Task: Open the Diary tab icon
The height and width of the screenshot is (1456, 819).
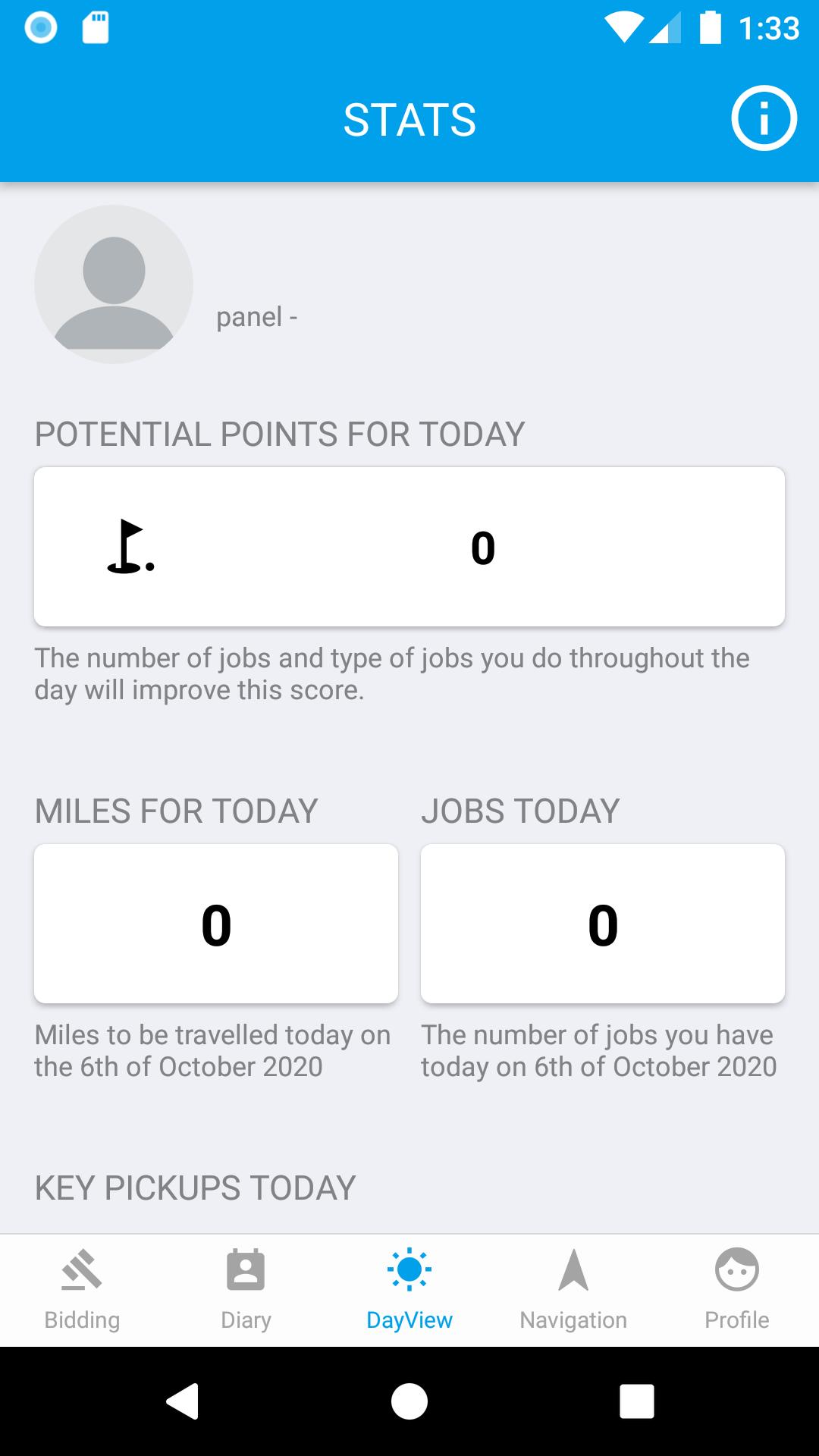Action: coord(246,1270)
